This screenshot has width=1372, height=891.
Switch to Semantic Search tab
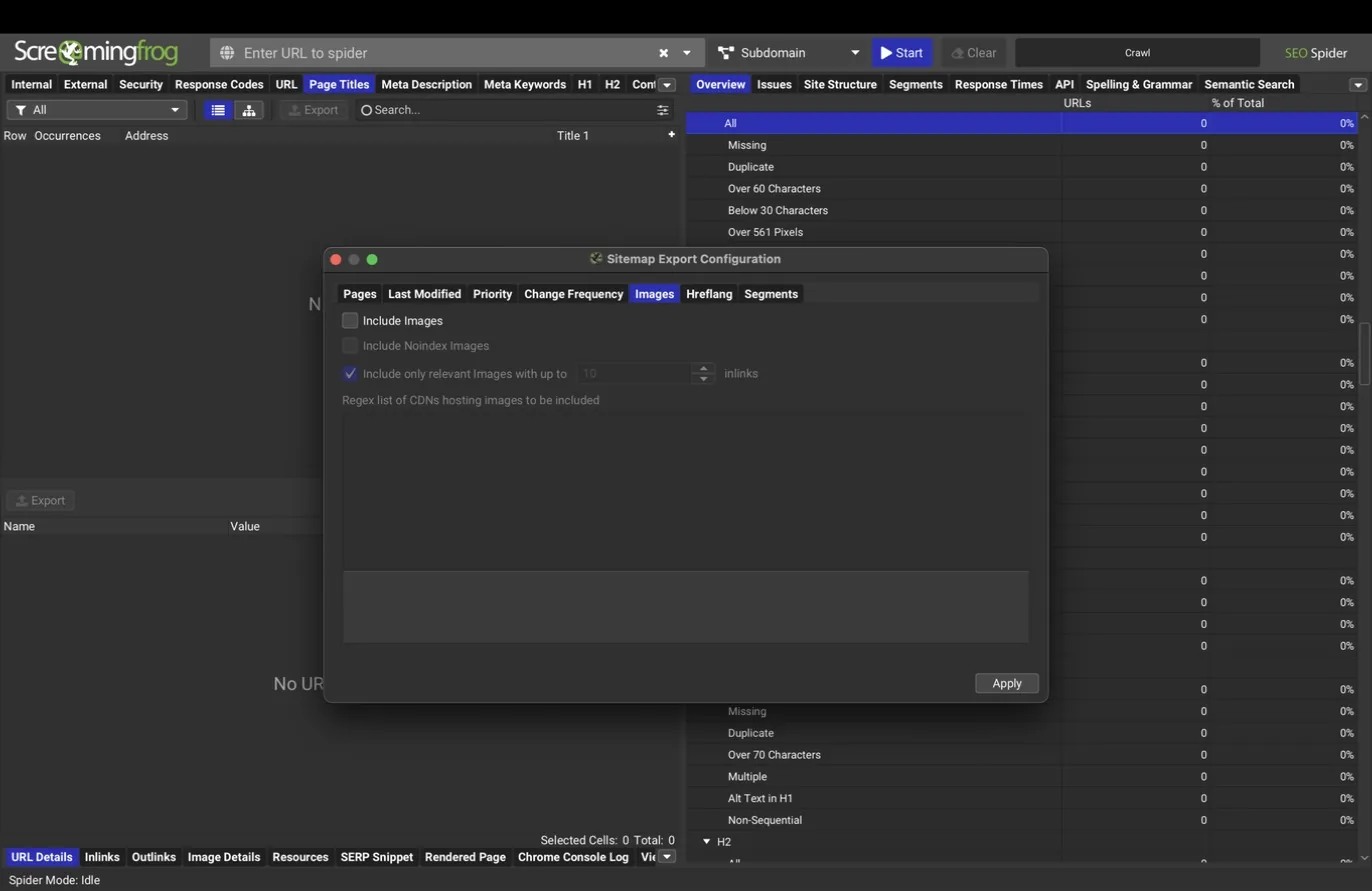(x=1249, y=85)
